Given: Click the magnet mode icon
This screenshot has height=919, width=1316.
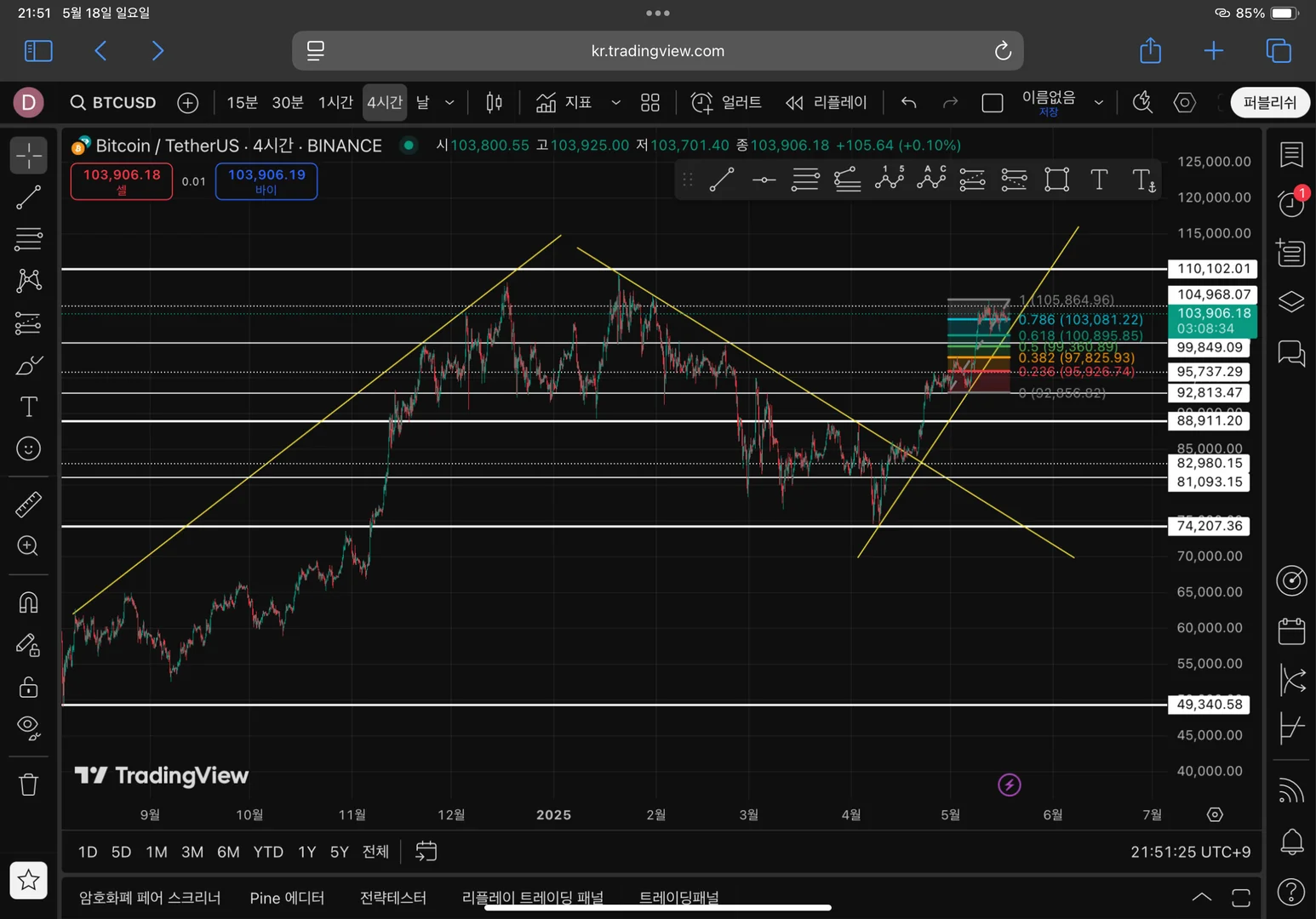Looking at the screenshot, I should coord(28,602).
